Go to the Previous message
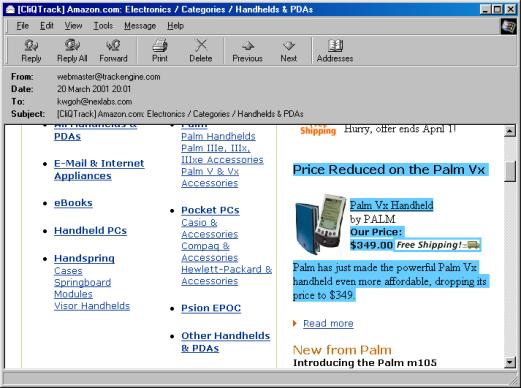521x388 pixels. (247, 51)
